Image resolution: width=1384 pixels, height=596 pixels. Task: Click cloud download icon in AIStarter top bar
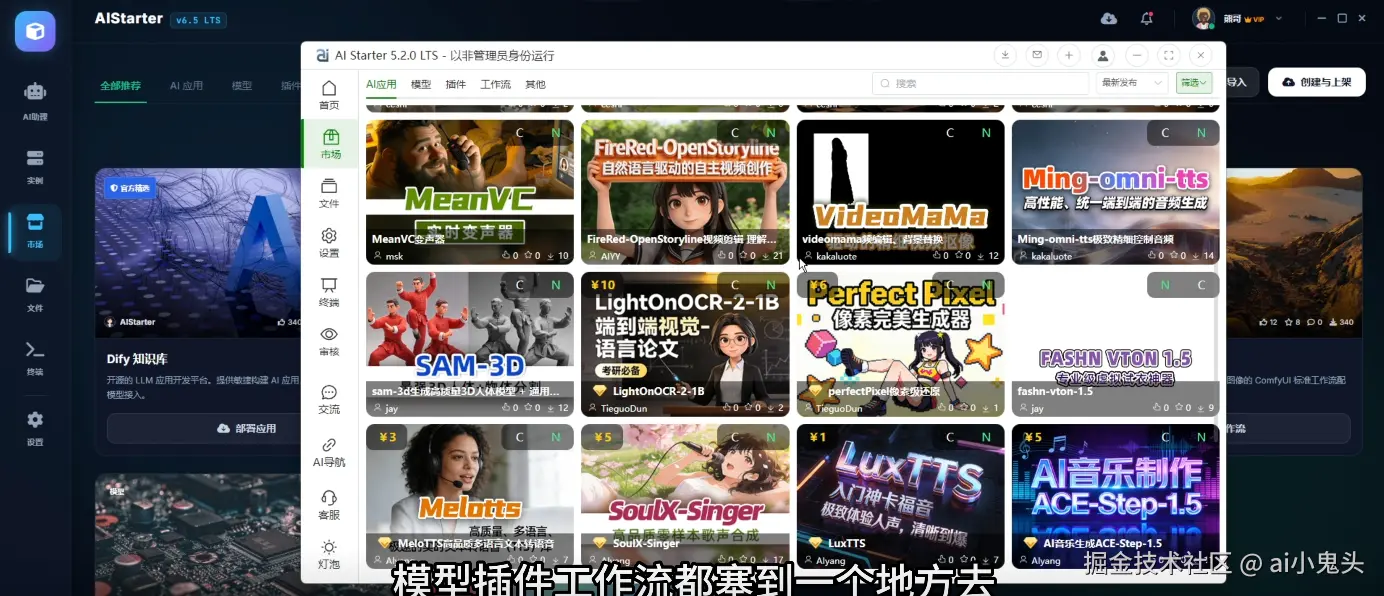coord(1109,18)
